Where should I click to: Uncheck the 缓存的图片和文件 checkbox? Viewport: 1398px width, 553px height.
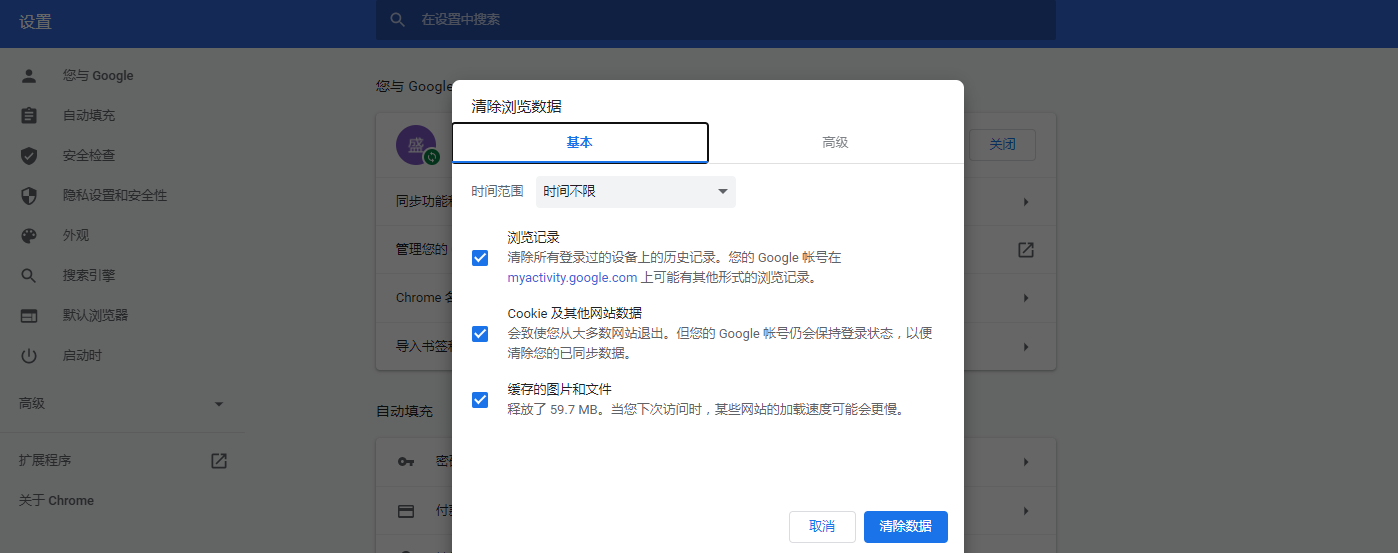coord(480,400)
